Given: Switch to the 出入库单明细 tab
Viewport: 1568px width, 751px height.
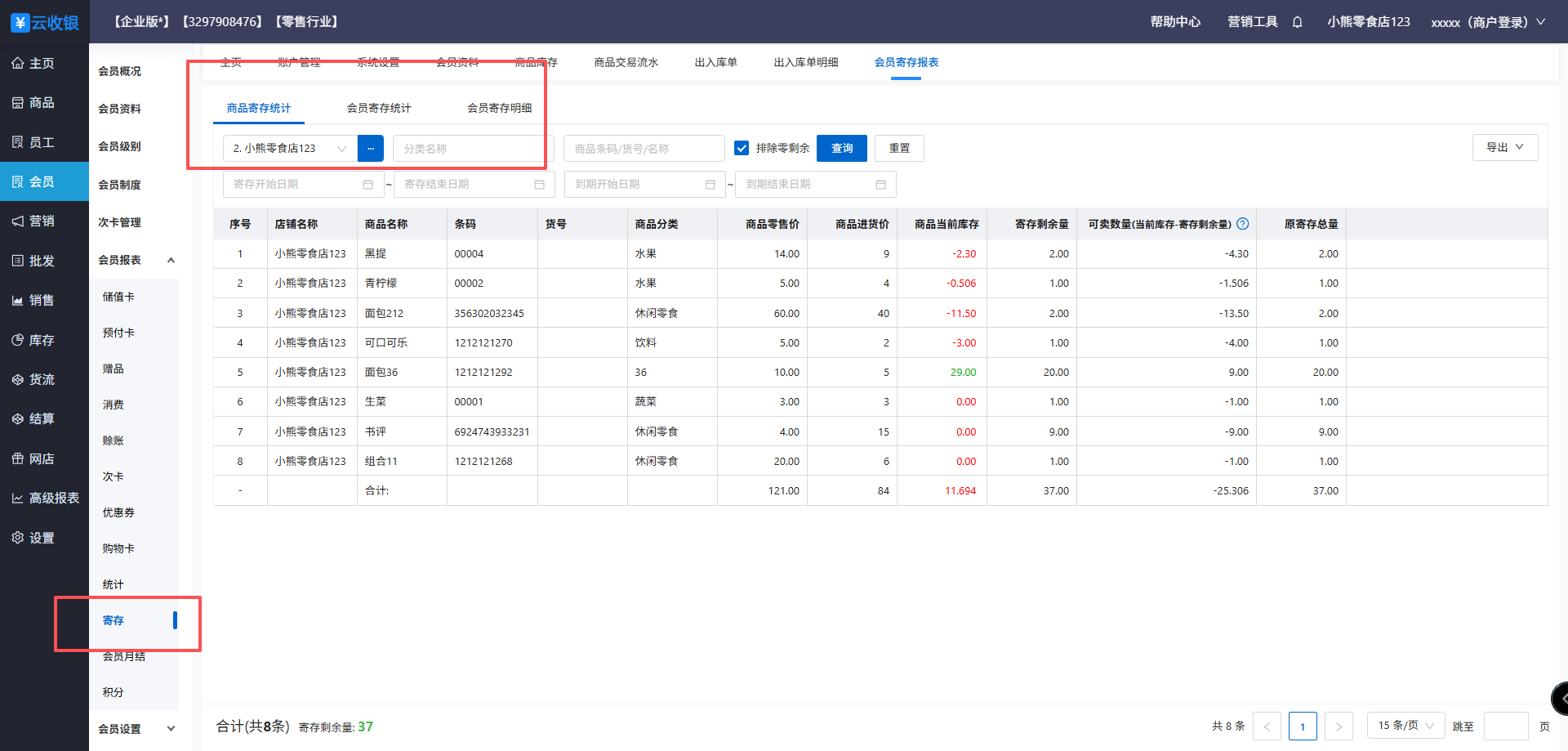Looking at the screenshot, I should [805, 63].
